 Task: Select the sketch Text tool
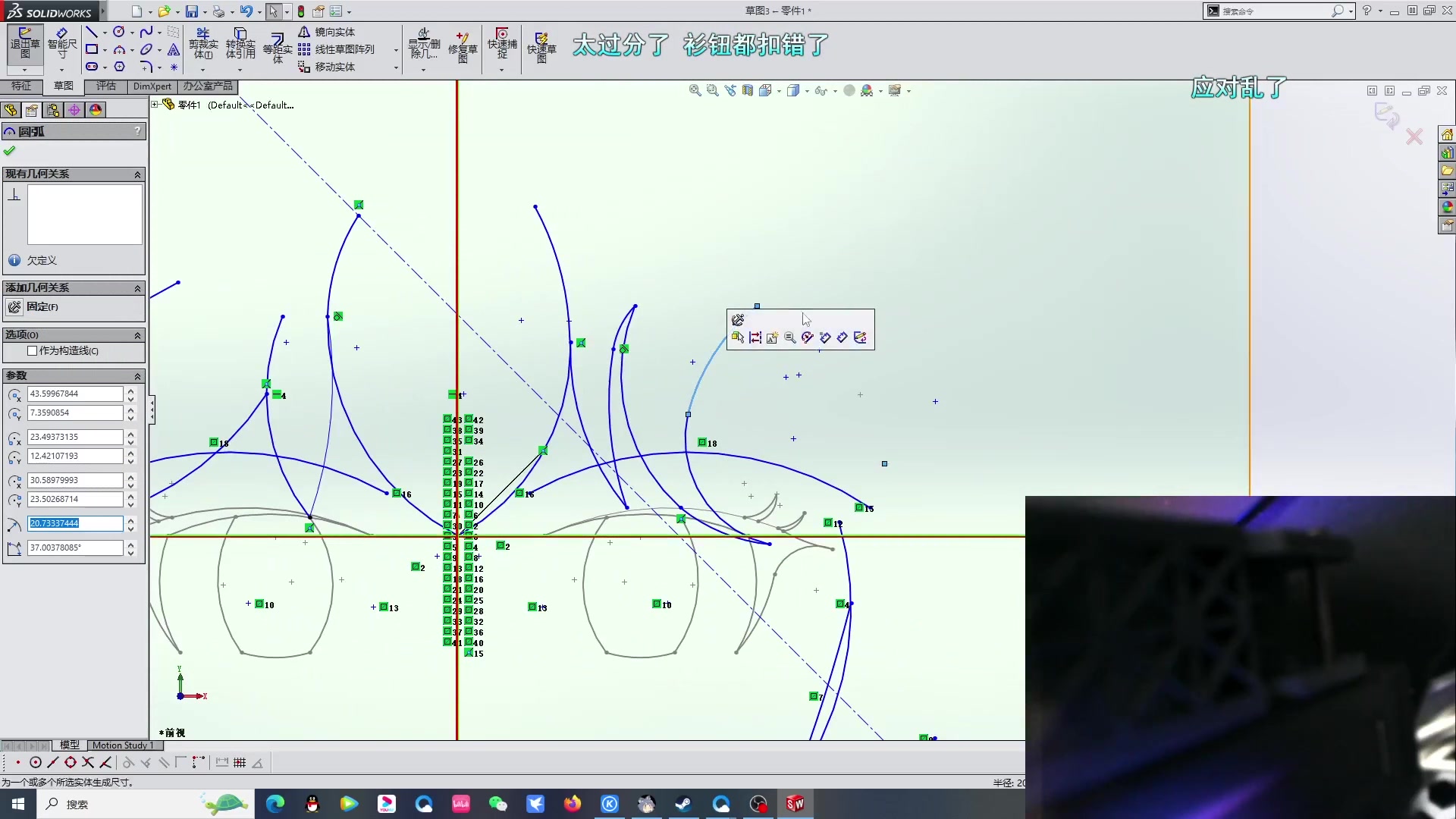(174, 49)
